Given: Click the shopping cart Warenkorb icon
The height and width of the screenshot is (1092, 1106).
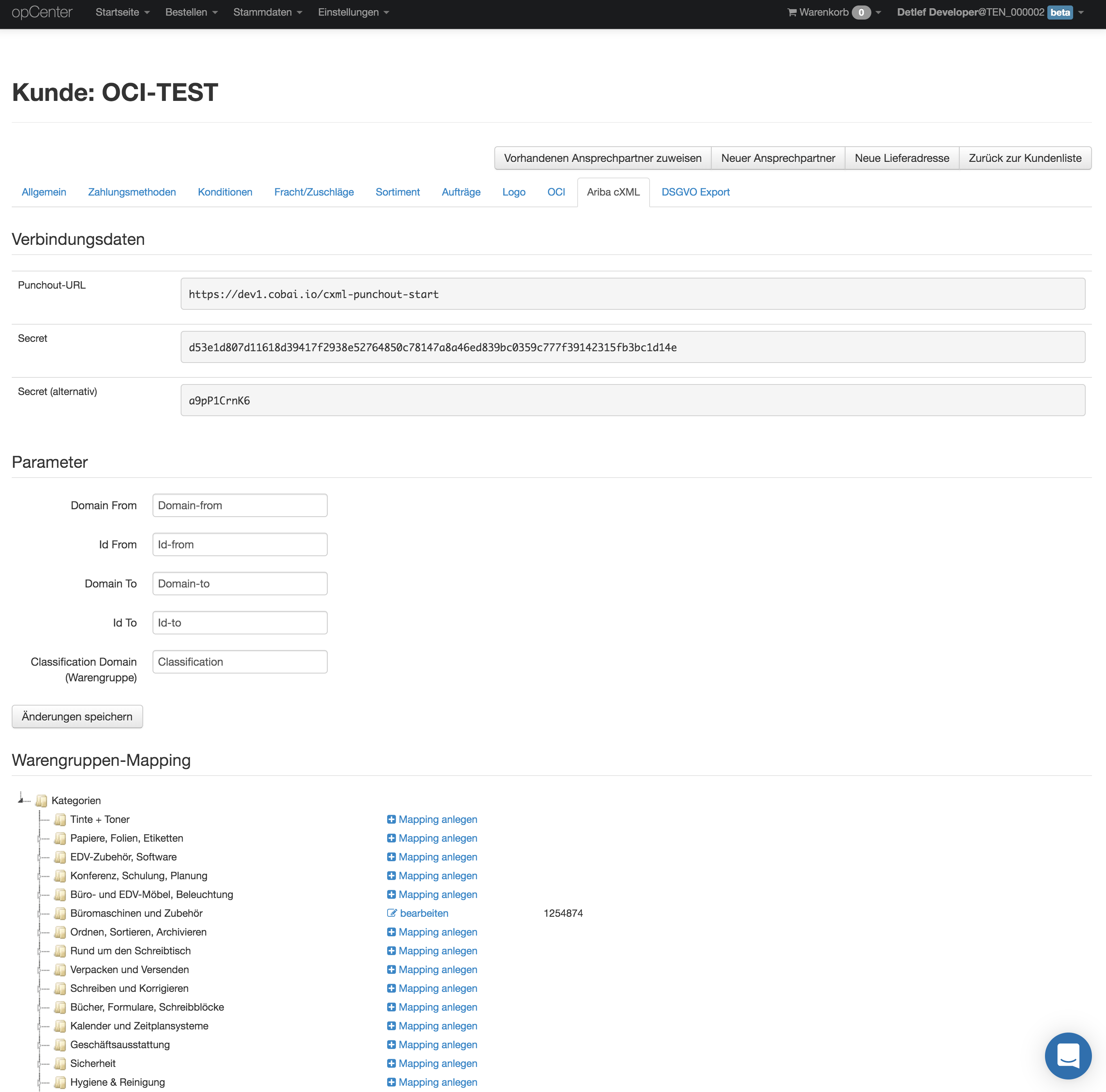Looking at the screenshot, I should (792, 13).
